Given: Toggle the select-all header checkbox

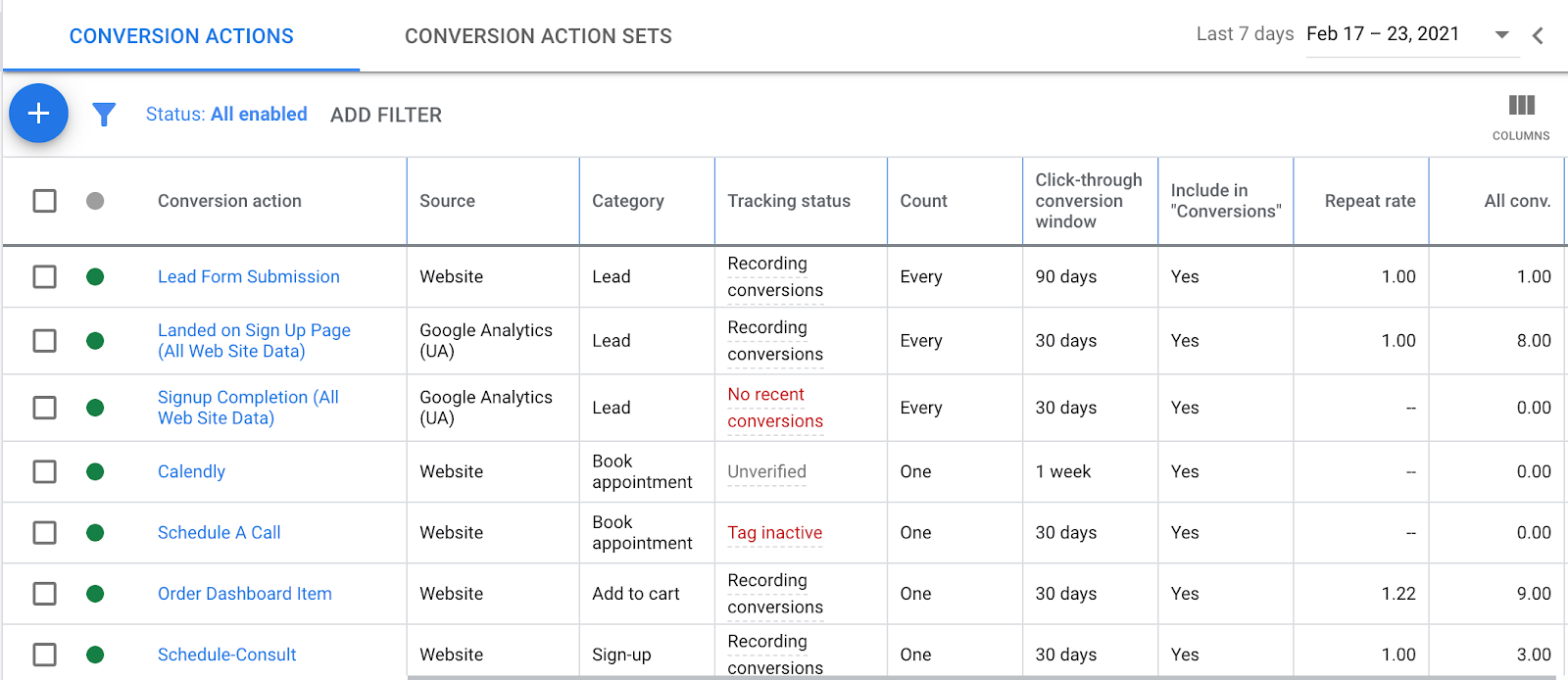Looking at the screenshot, I should click(x=45, y=201).
